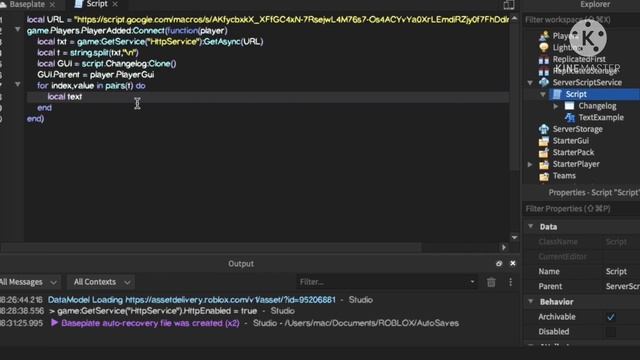Expand the StarterPlayer tree node
The image size is (640, 360).
(530, 164)
